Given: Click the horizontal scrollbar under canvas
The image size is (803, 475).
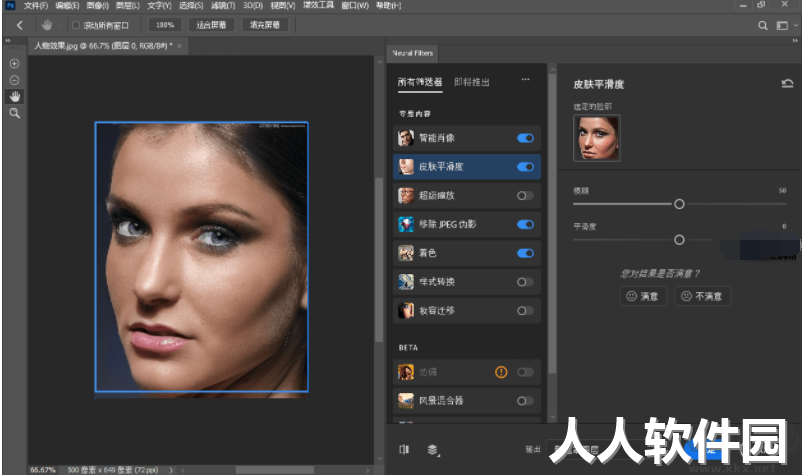Looking at the screenshot, I should click(274, 470).
